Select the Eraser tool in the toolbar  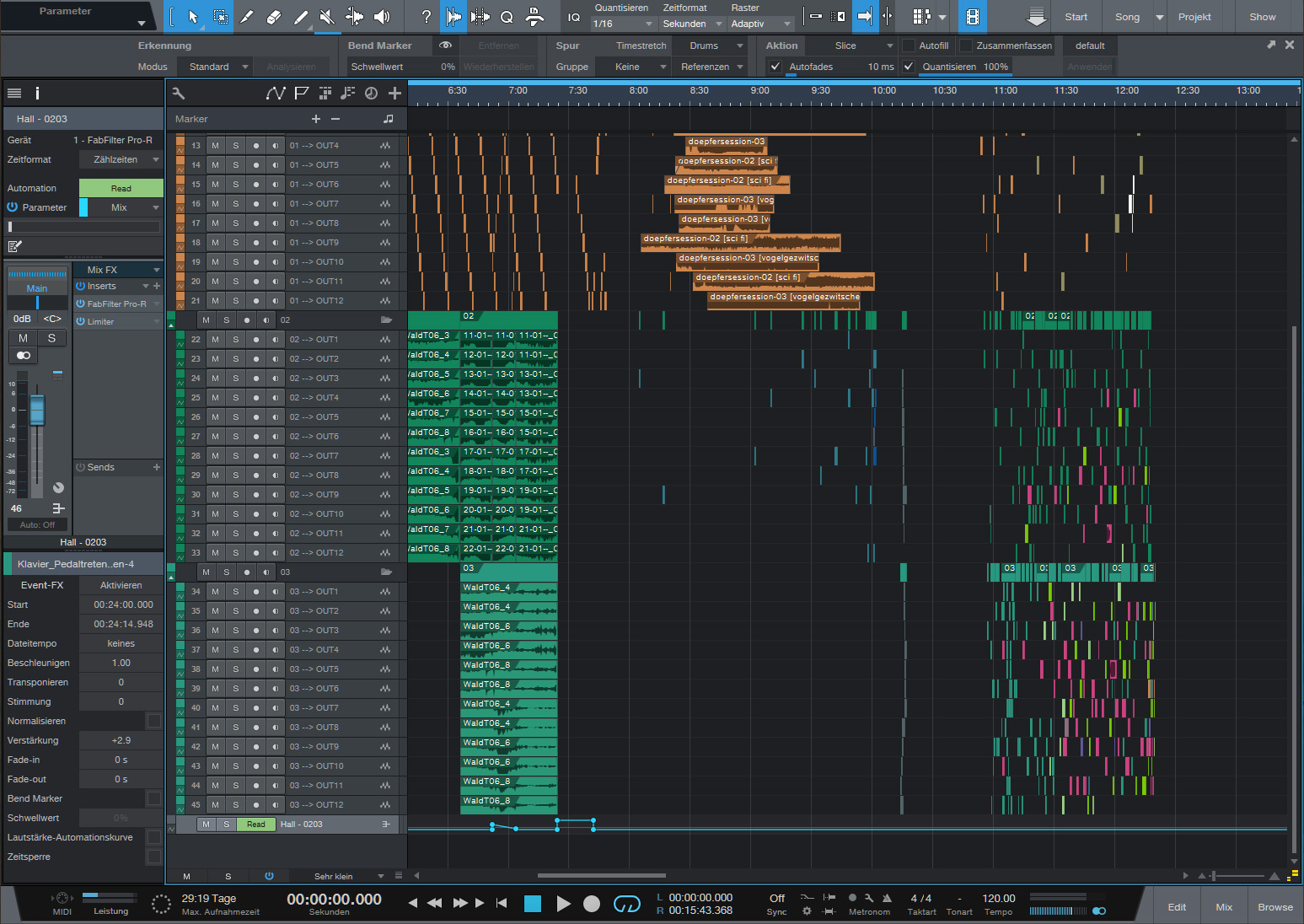[x=273, y=17]
